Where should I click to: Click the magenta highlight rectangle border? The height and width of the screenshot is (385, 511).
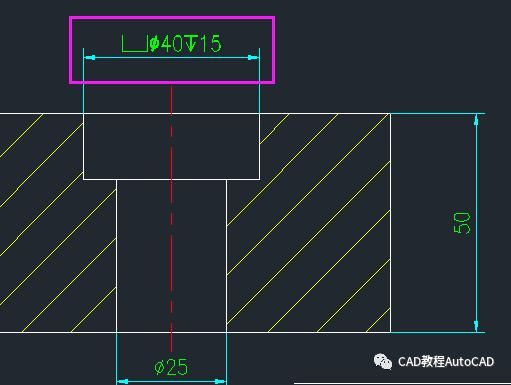pos(172,18)
